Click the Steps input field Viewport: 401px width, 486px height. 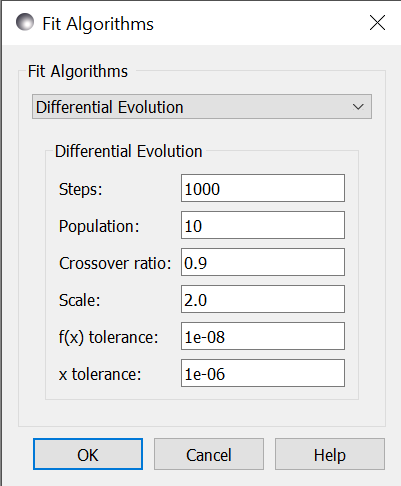click(x=263, y=188)
